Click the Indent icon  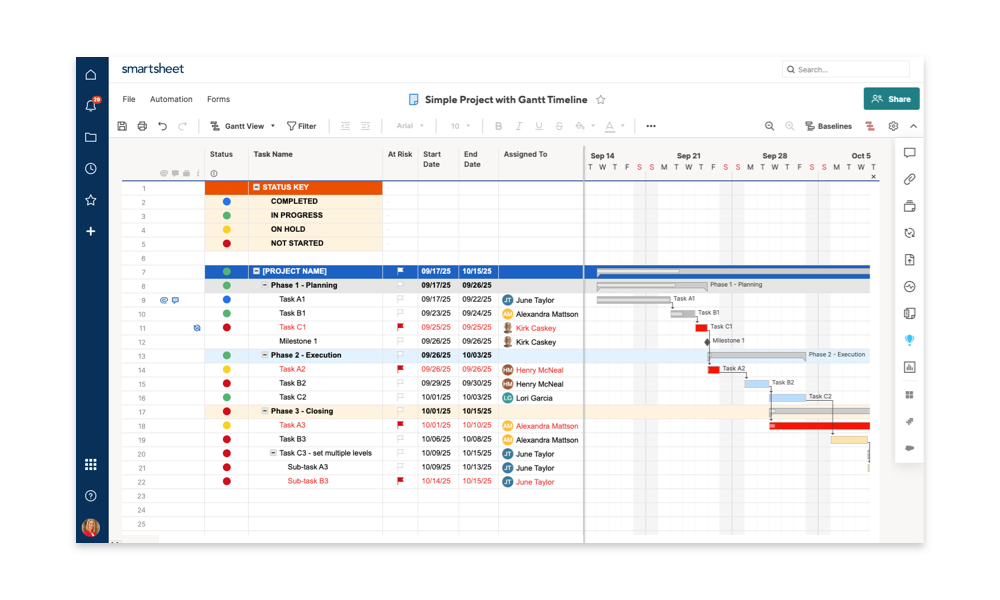click(x=365, y=126)
